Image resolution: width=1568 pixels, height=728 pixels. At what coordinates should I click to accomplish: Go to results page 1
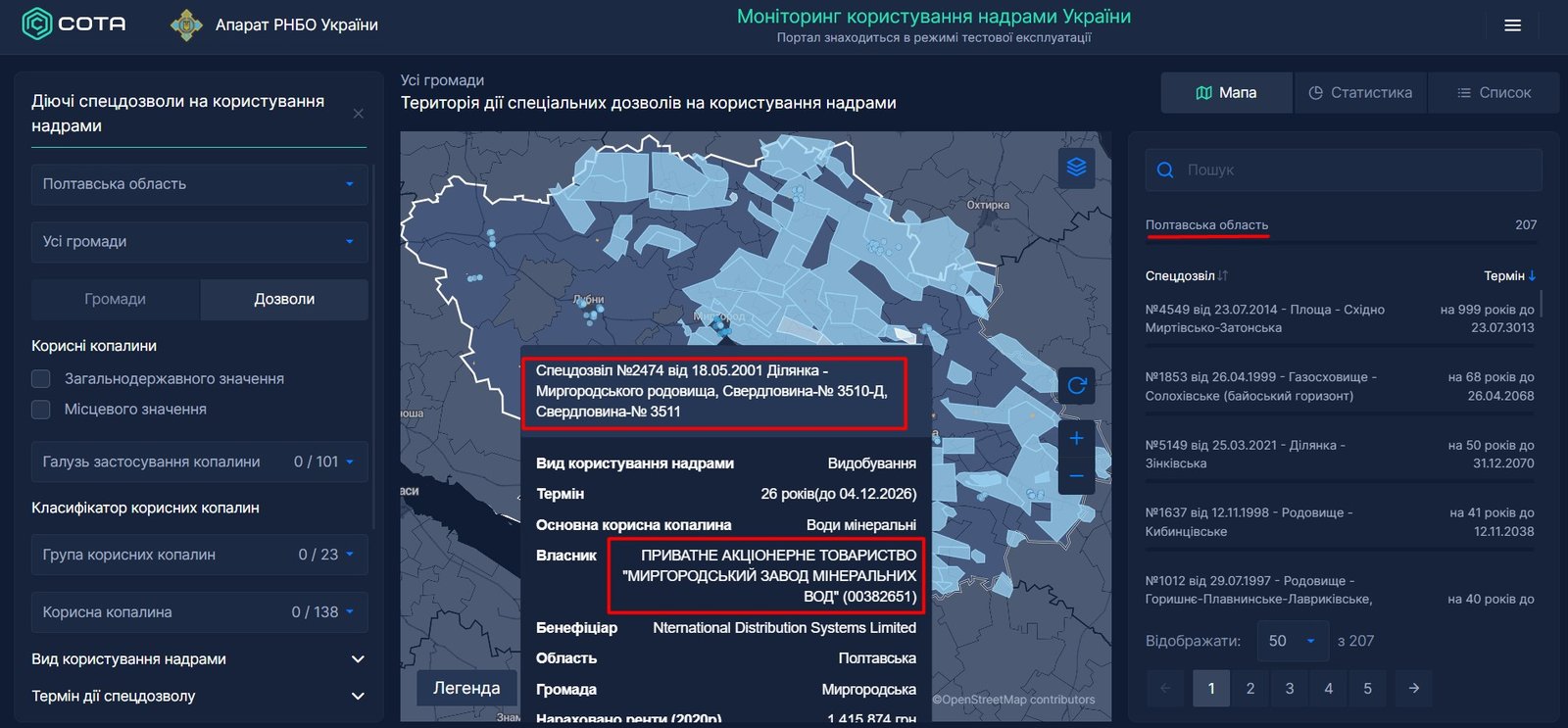point(1211,689)
